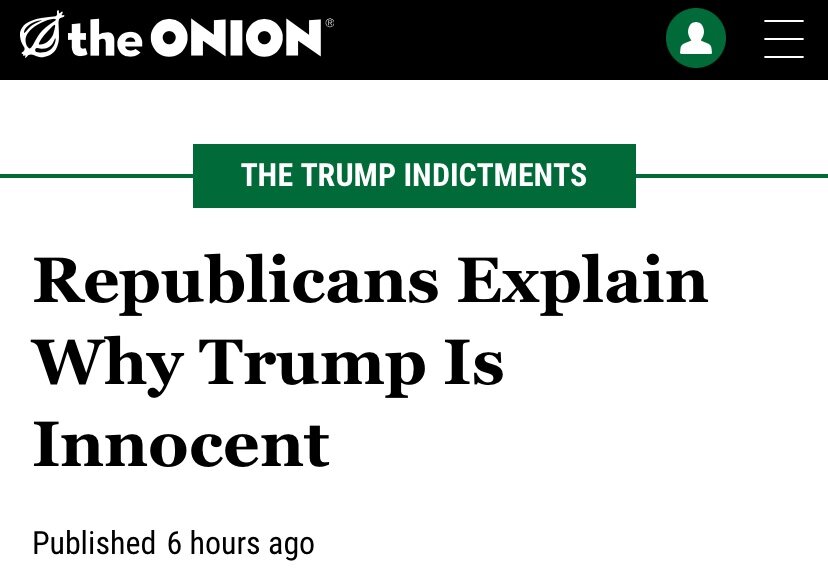Viewport: 828px width, 581px height.
Task: Click the word "Published" below the headline
Action: point(94,543)
